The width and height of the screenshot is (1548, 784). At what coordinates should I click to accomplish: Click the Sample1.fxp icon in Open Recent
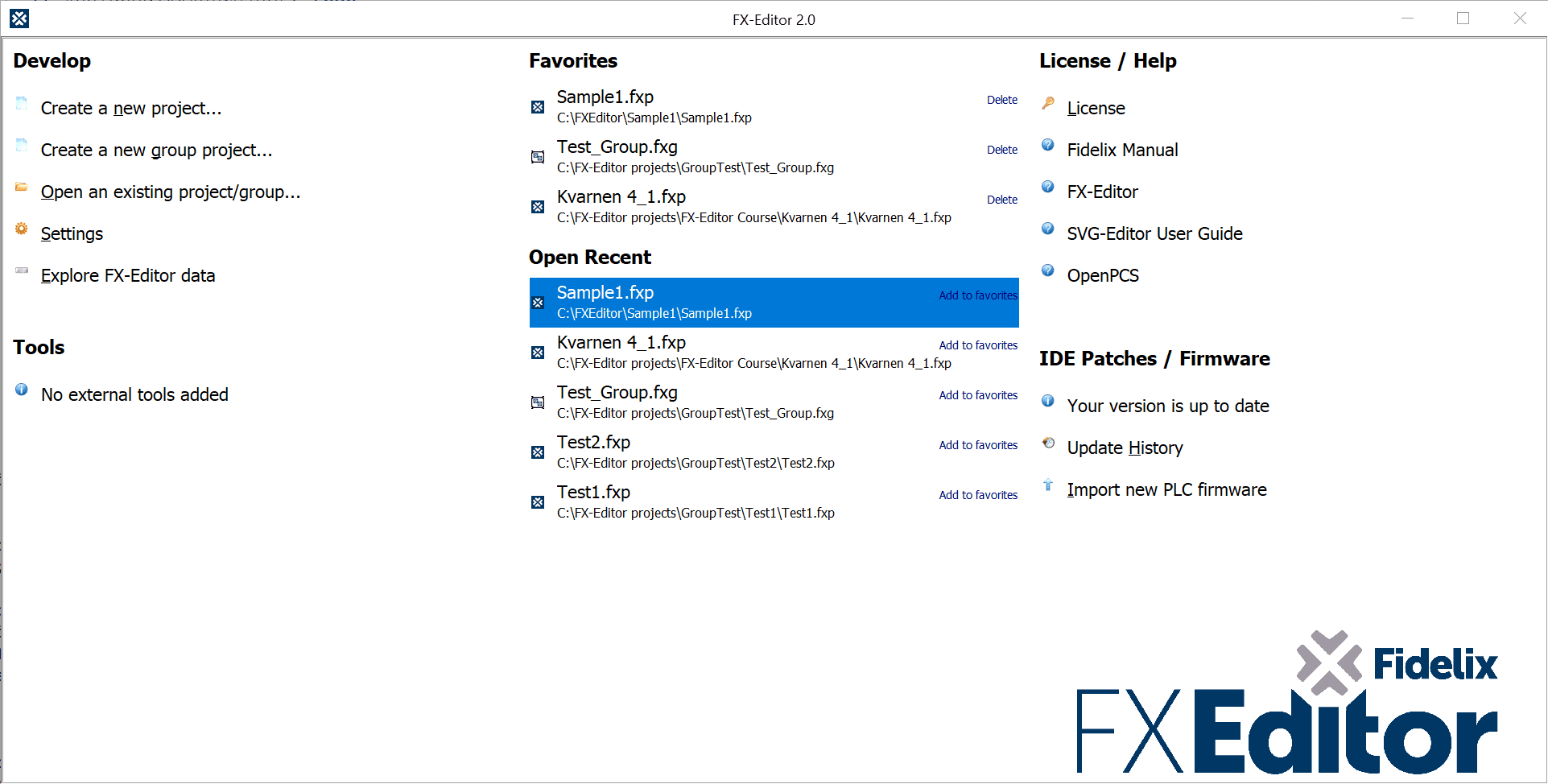pos(538,303)
